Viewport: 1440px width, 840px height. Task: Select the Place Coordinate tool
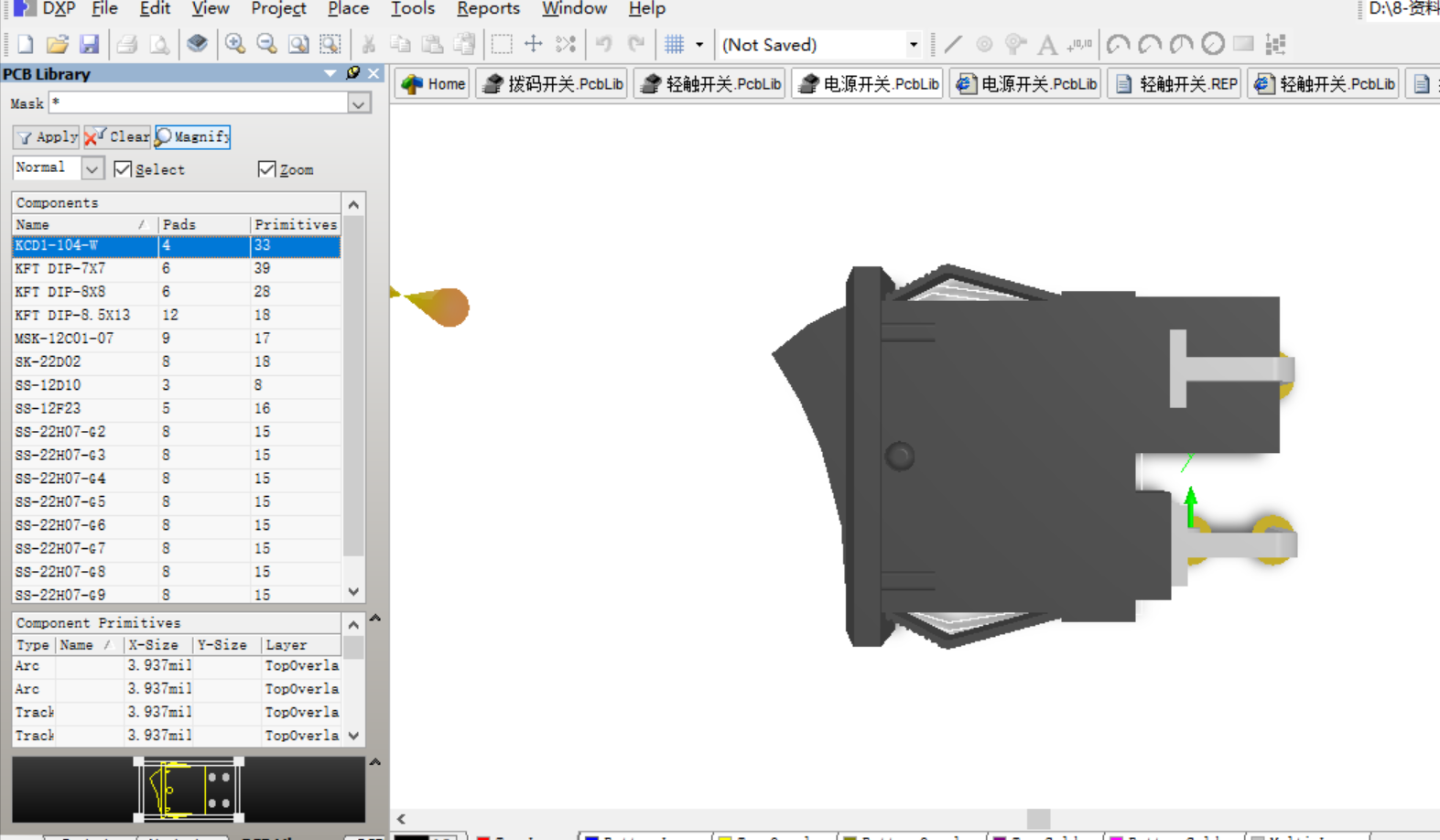[1079, 44]
